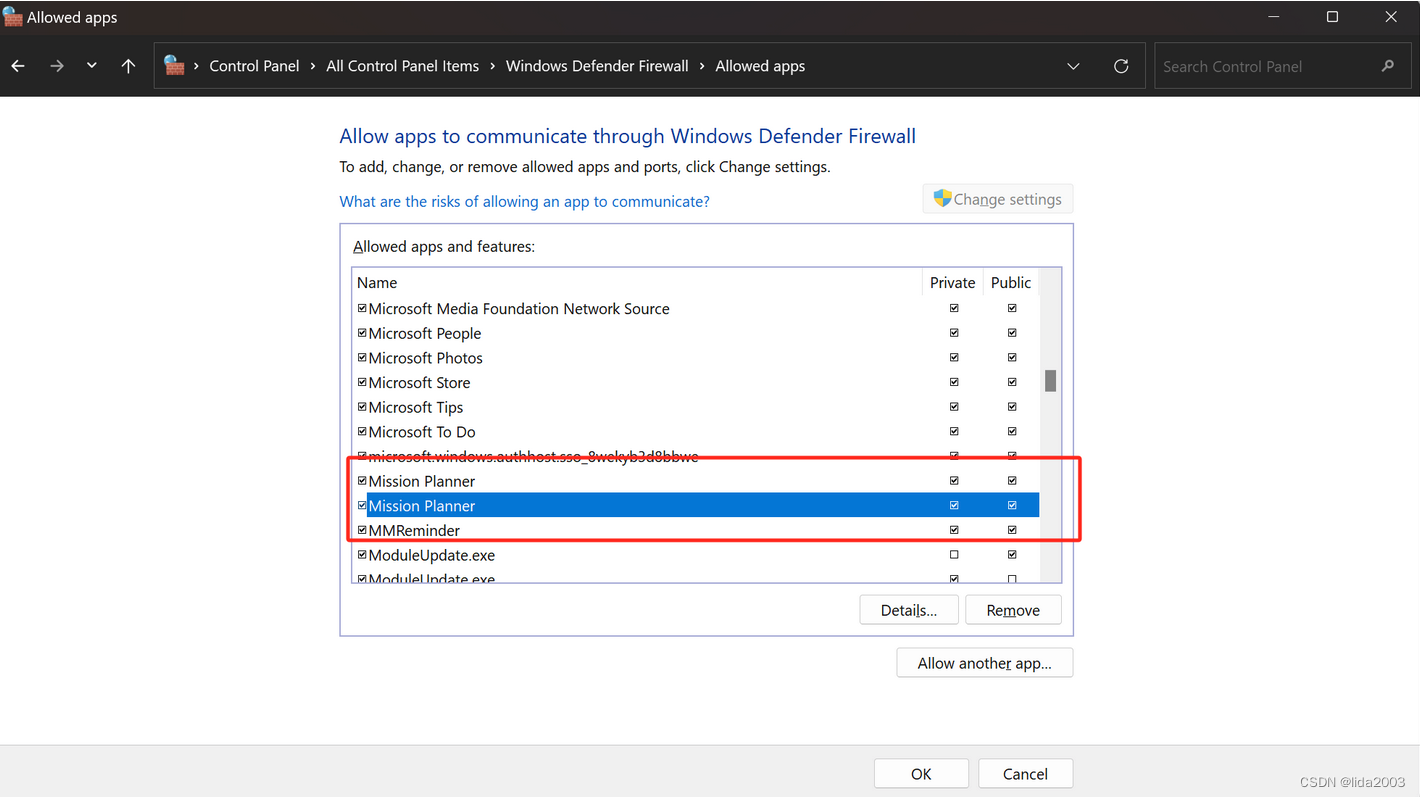Select the Microsoft To Do row text
The height and width of the screenshot is (797, 1420).
click(422, 432)
